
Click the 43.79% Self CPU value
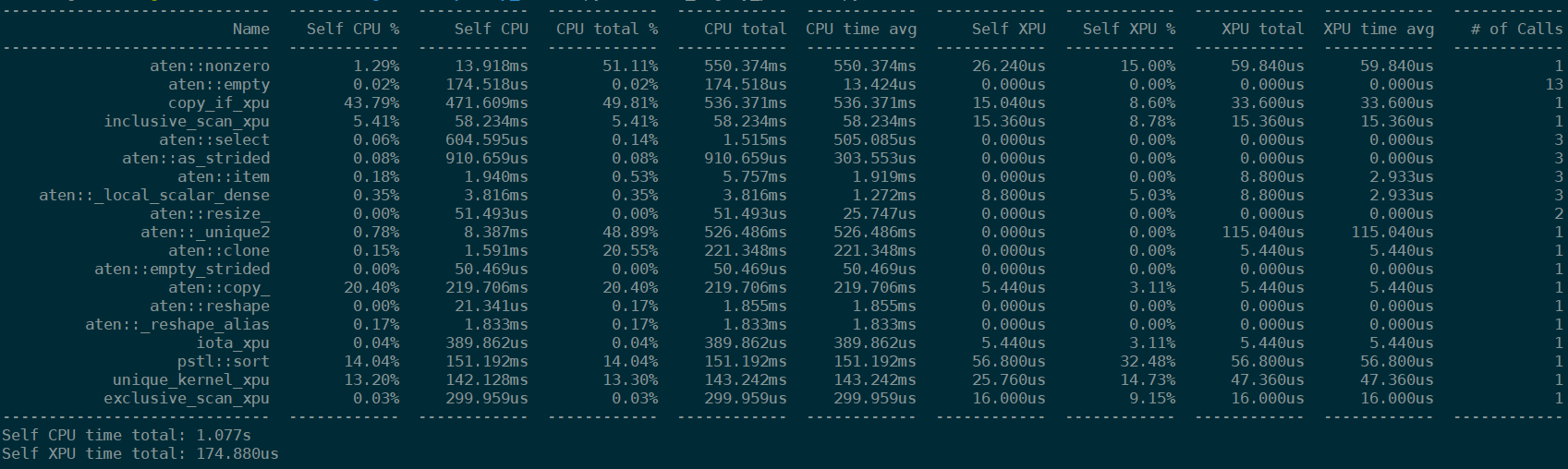tap(376, 102)
